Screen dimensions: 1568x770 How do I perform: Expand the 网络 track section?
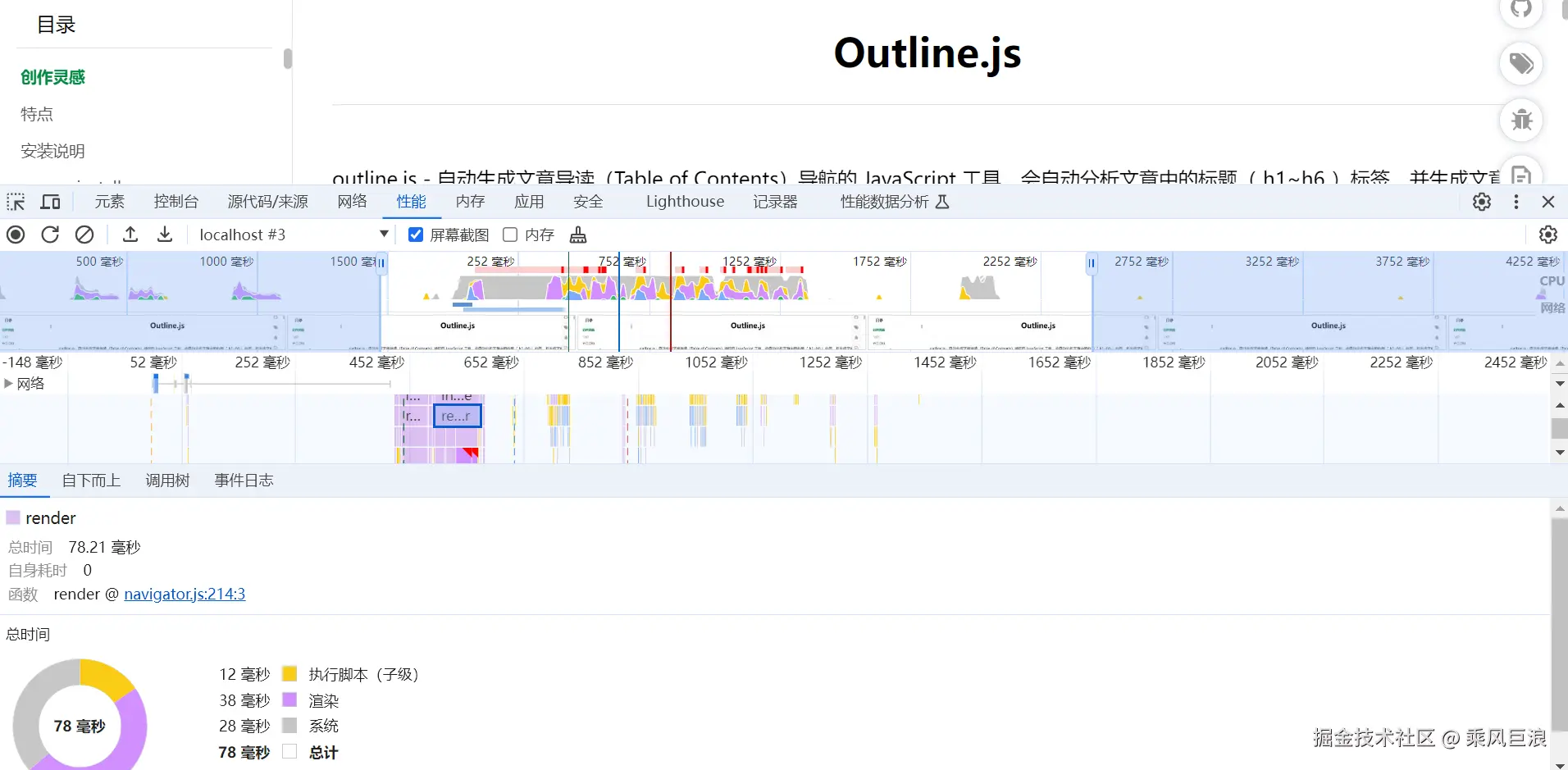click(8, 383)
